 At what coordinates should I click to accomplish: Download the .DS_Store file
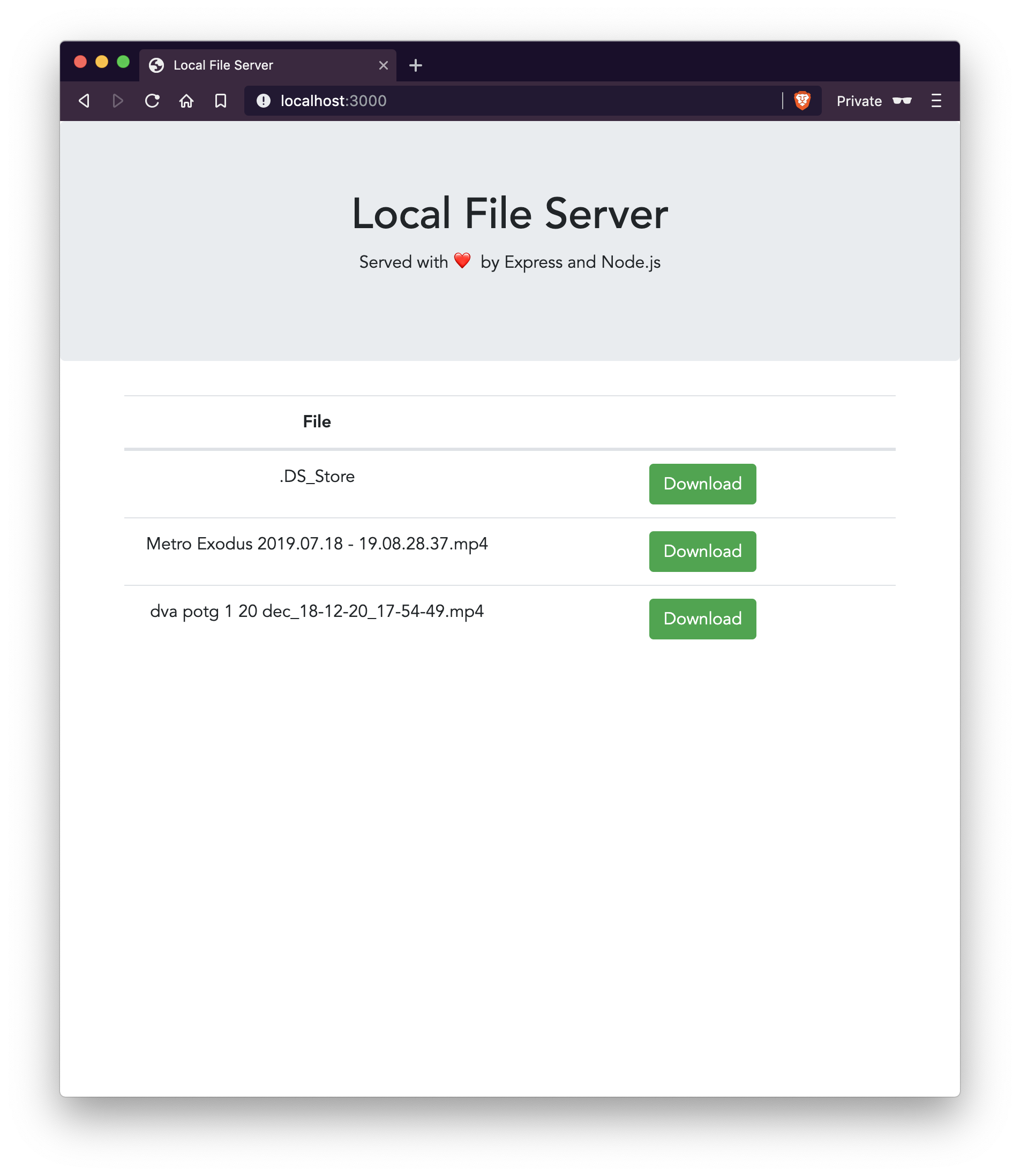point(702,484)
